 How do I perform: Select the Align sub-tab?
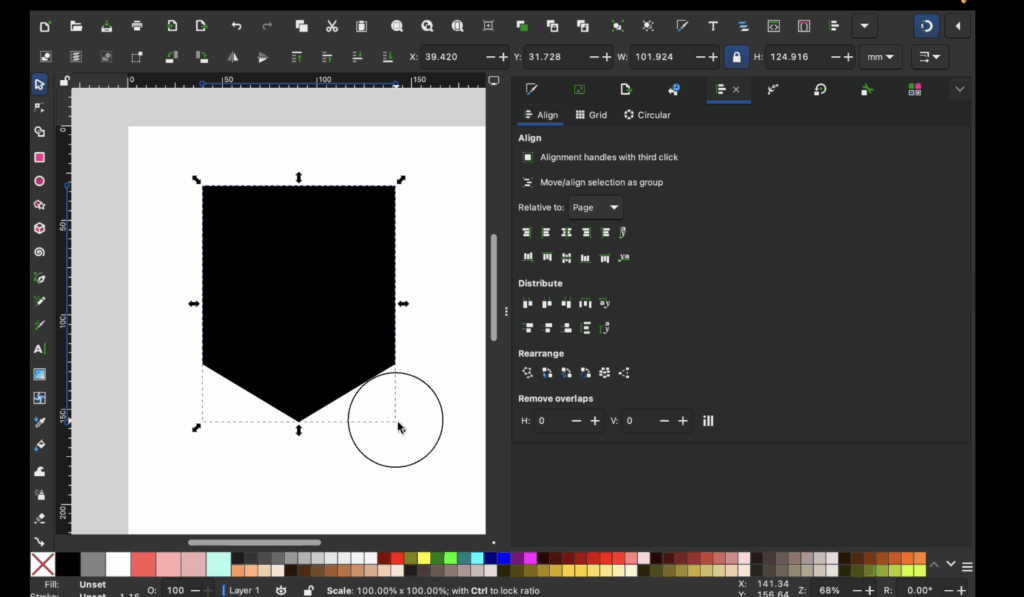click(541, 115)
